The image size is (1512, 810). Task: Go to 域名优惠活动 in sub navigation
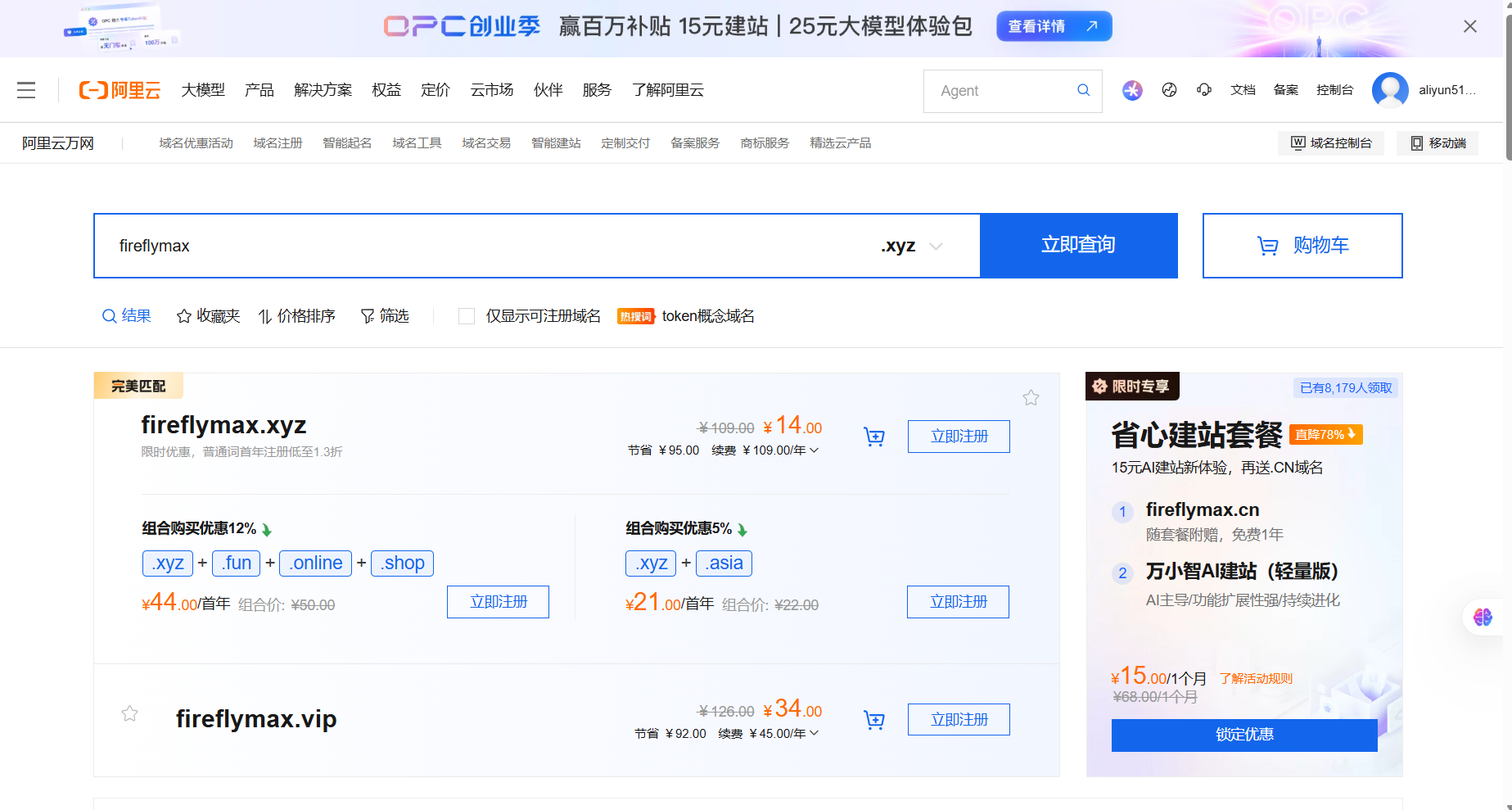coord(196,143)
